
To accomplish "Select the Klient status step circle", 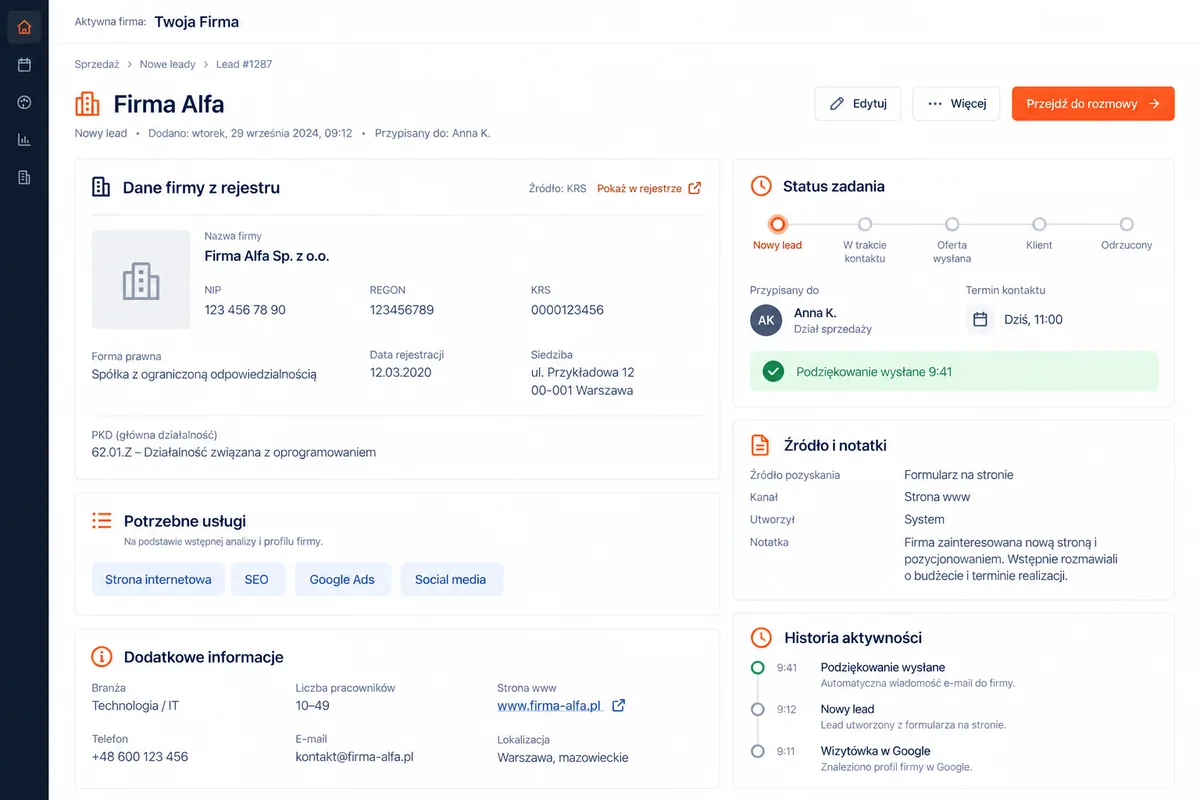I will [x=1039, y=224].
